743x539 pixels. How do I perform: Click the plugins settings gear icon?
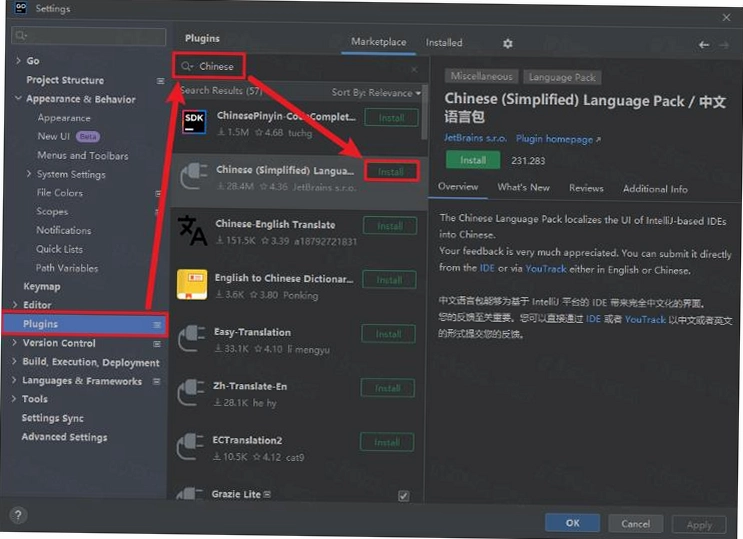[507, 44]
